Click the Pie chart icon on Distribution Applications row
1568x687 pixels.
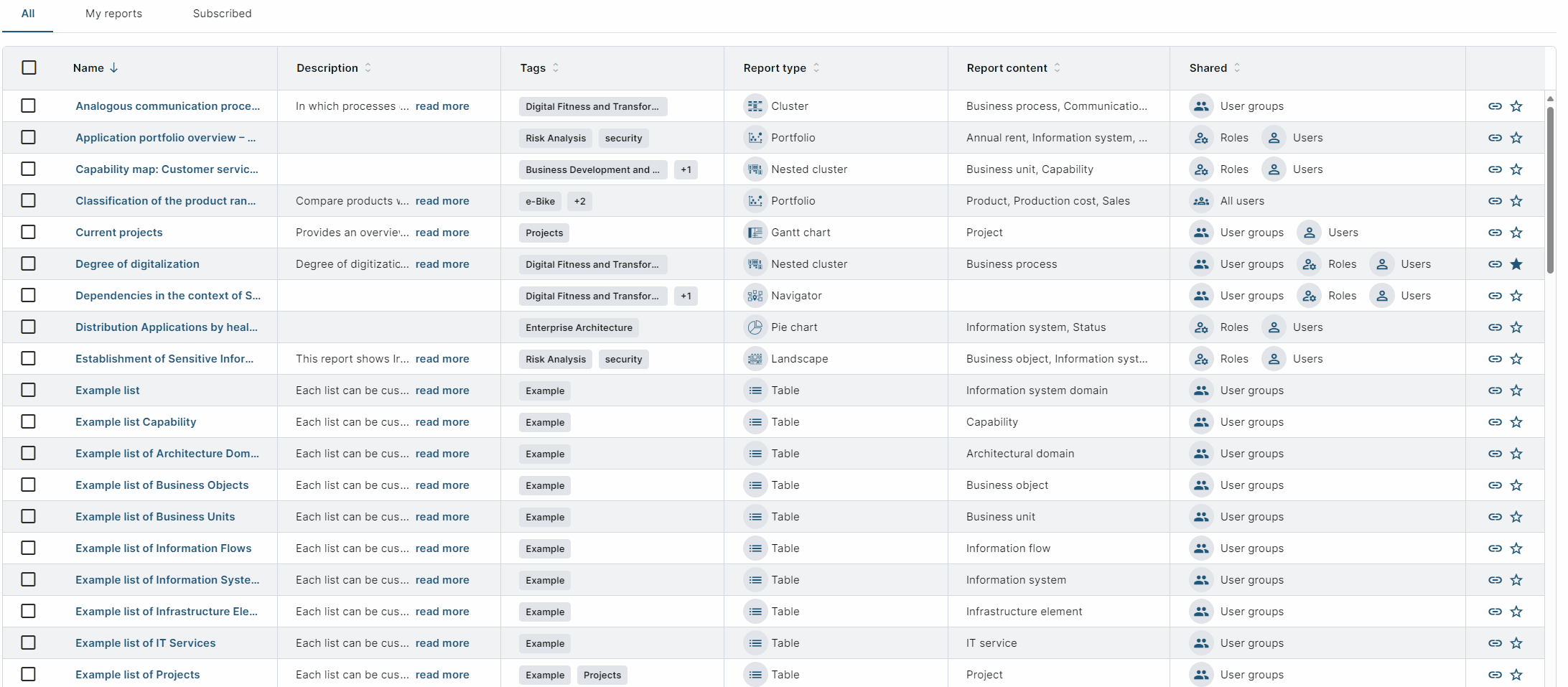click(x=755, y=327)
